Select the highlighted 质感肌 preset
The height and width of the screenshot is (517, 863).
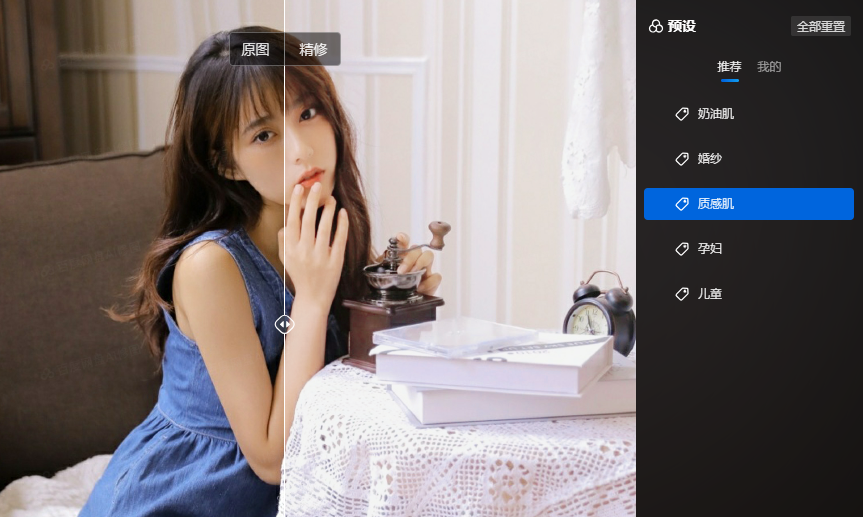pos(749,204)
